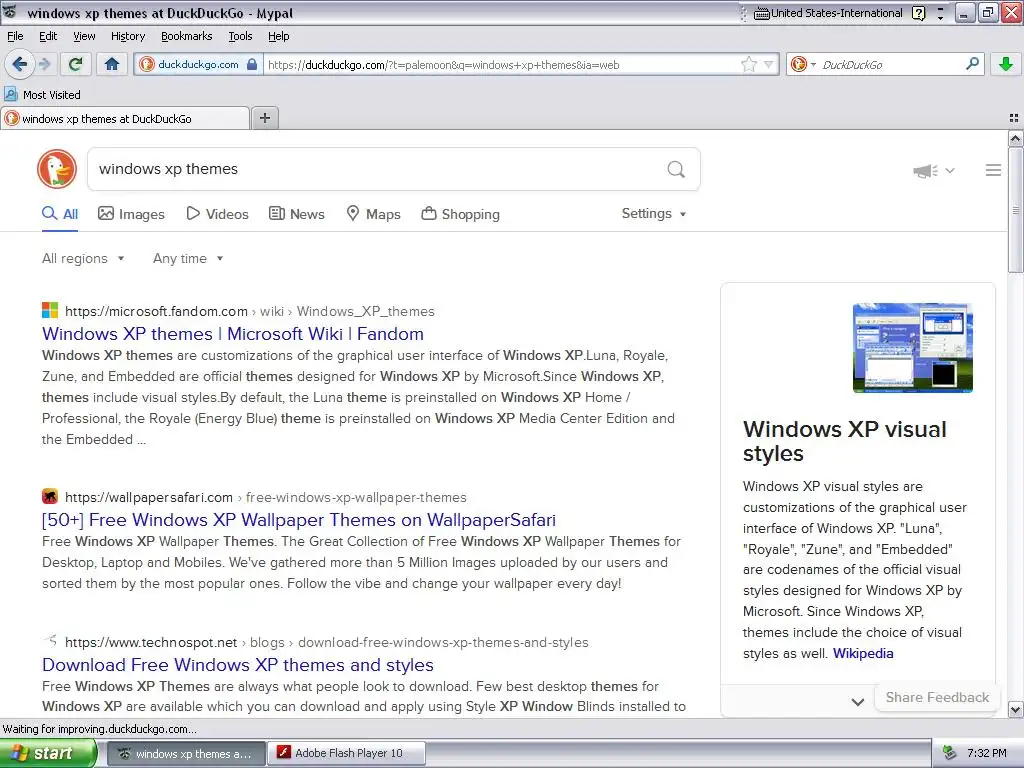This screenshot has width=1024, height=768.
Task: Select the windows xp themes browser tab
Action: 125,118
